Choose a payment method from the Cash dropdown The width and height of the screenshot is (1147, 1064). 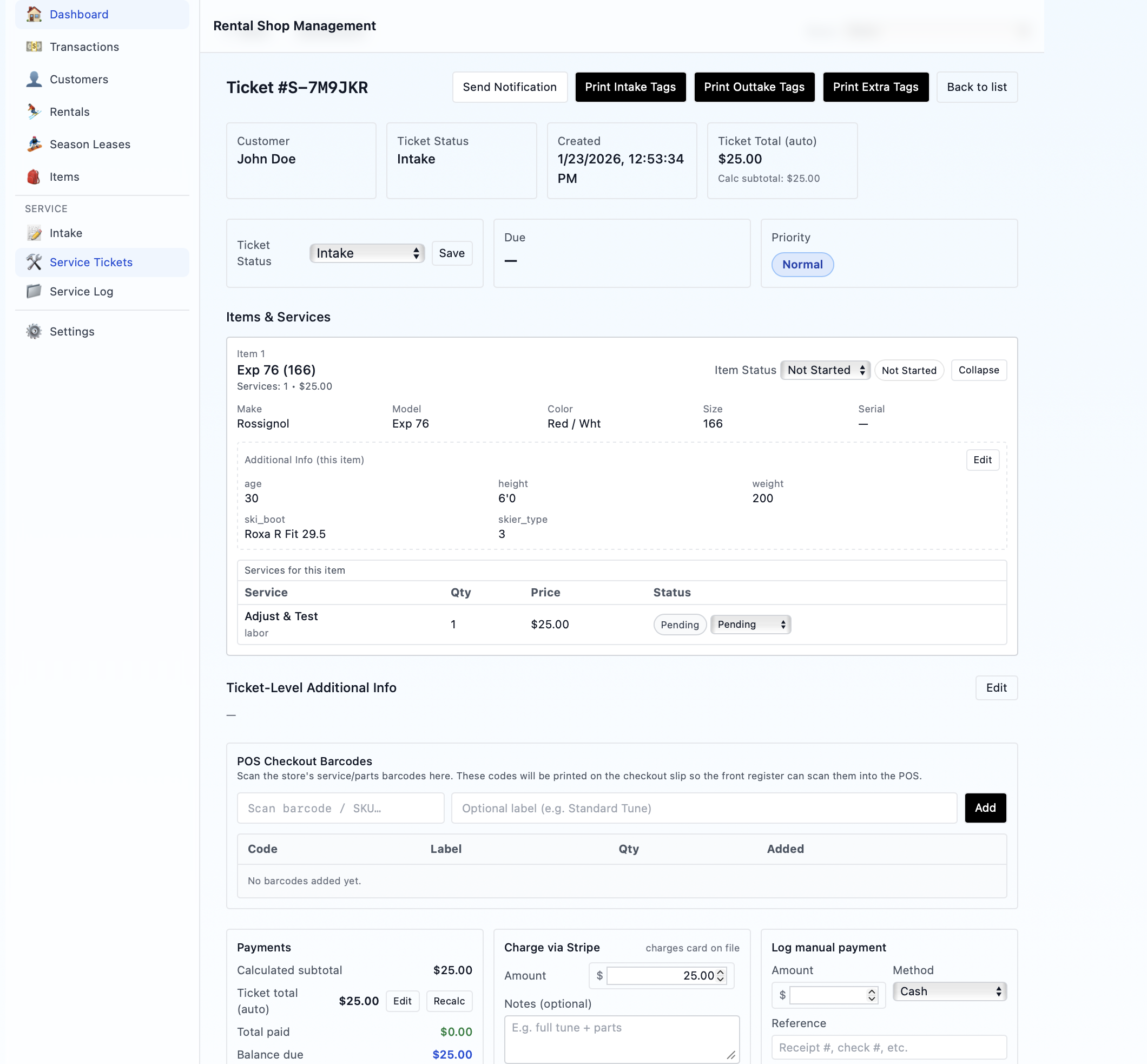[x=948, y=991]
